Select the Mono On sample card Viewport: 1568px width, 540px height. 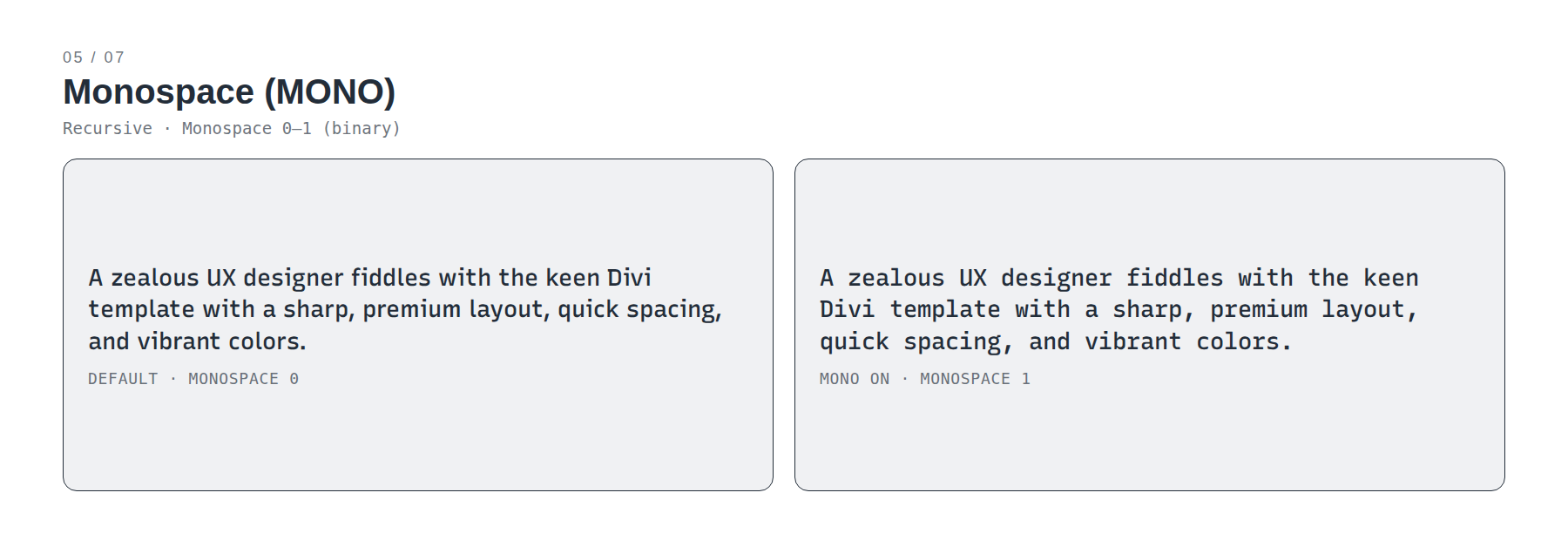pos(1150,325)
